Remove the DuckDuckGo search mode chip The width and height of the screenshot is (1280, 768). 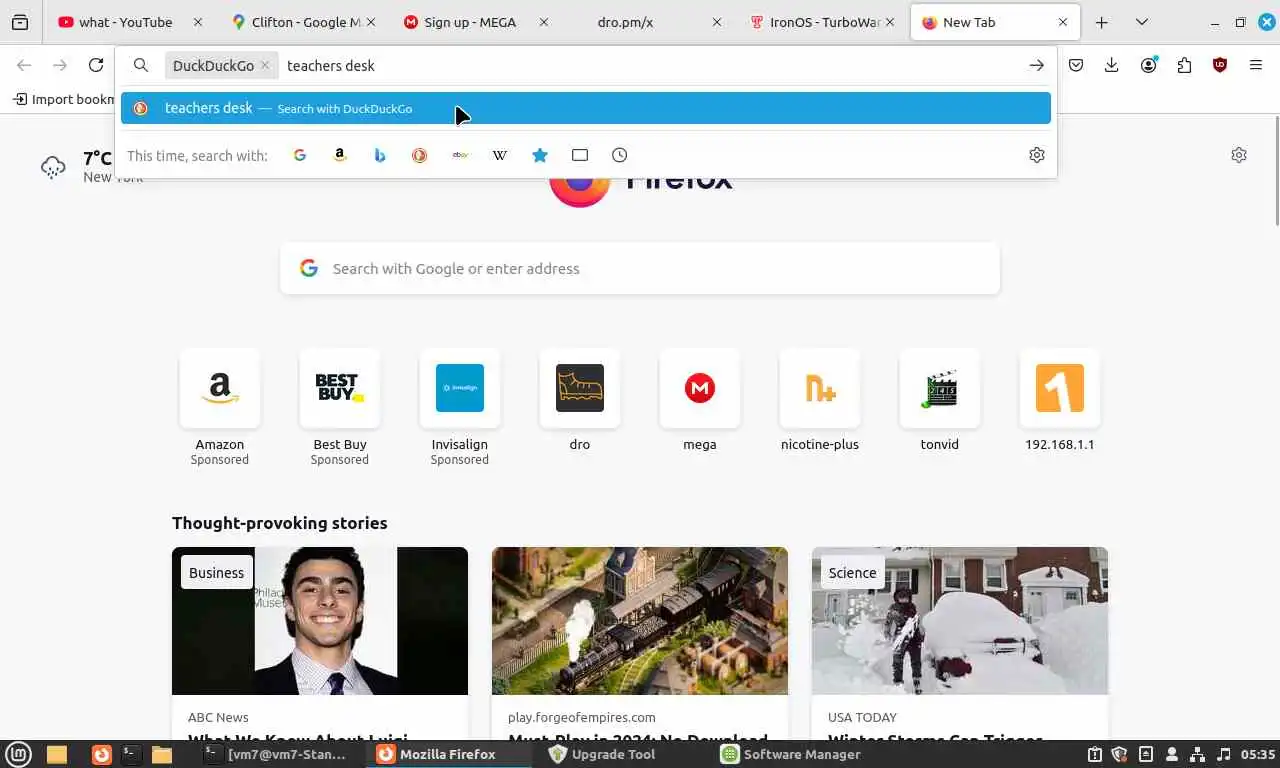[x=265, y=65]
